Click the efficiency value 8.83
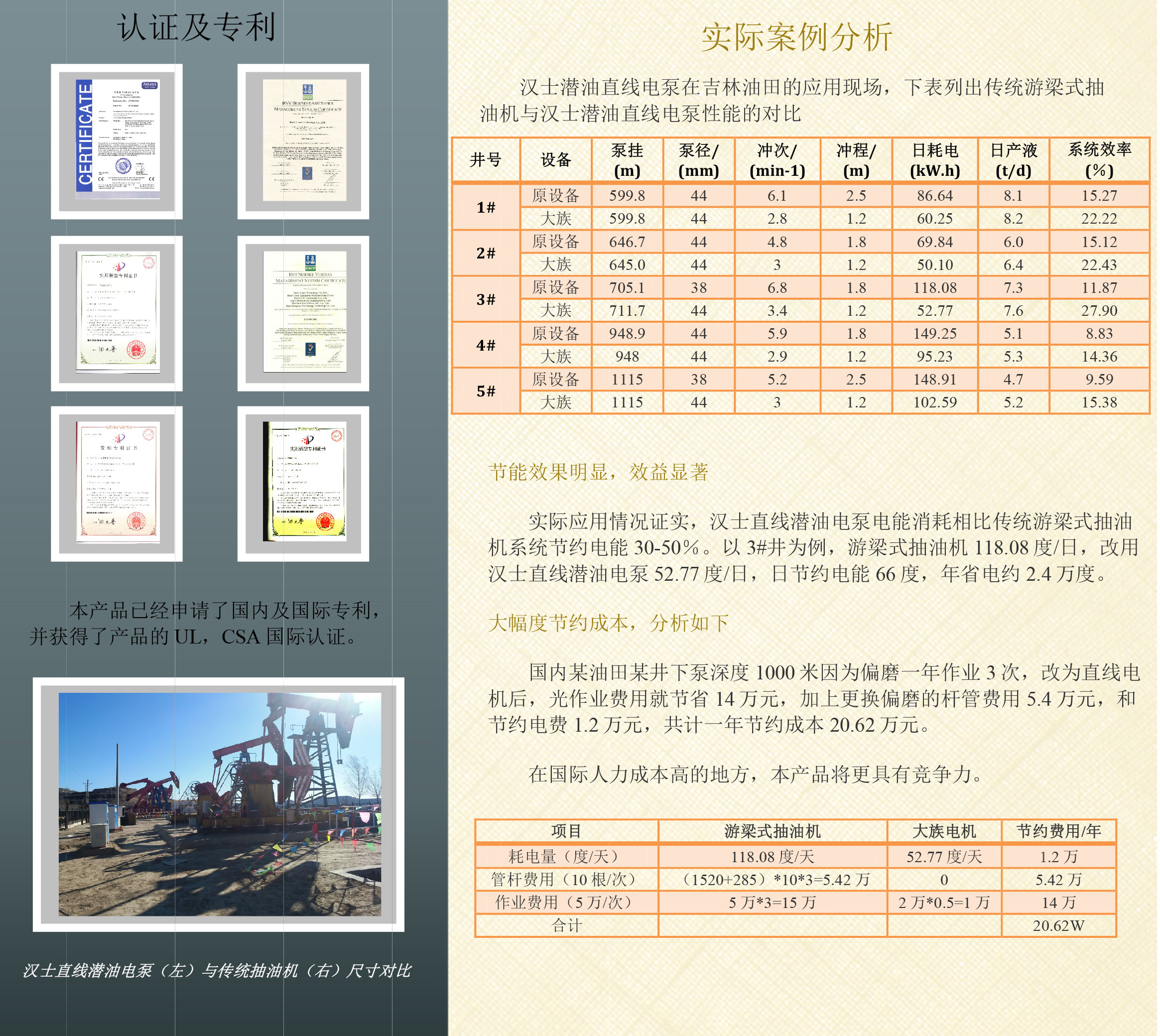The width and height of the screenshot is (1160, 1036). (1100, 334)
